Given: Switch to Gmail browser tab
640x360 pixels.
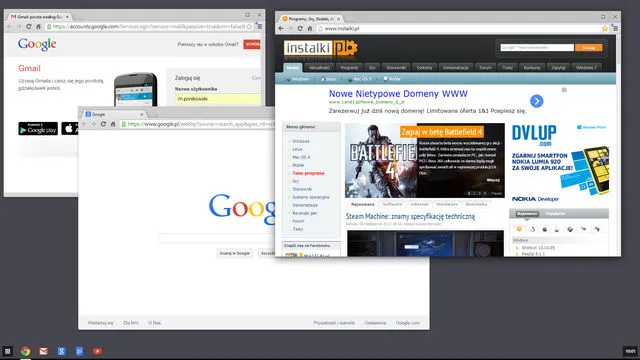Looking at the screenshot, I should pos(40,17).
